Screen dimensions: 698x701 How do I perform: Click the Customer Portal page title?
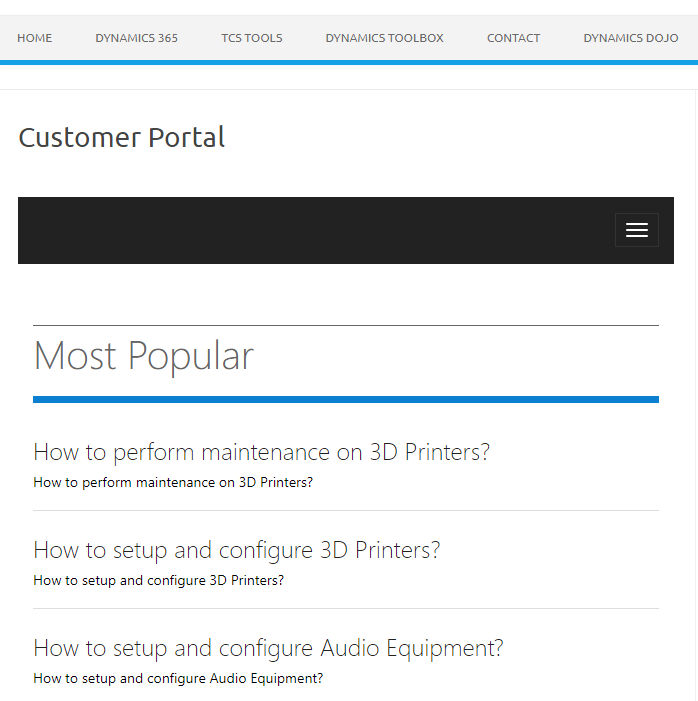pos(122,137)
